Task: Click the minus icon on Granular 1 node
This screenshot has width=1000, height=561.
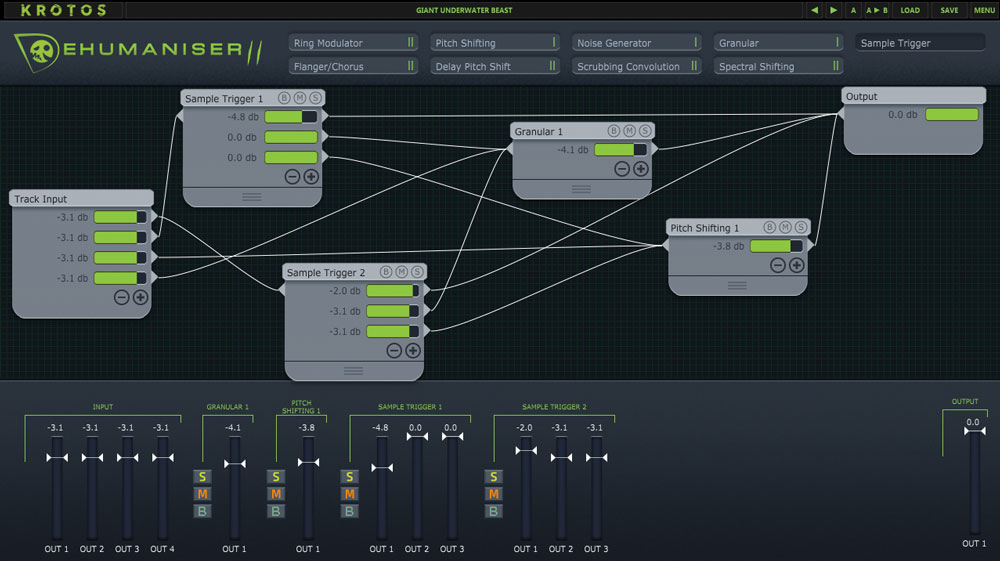Action: coord(622,168)
